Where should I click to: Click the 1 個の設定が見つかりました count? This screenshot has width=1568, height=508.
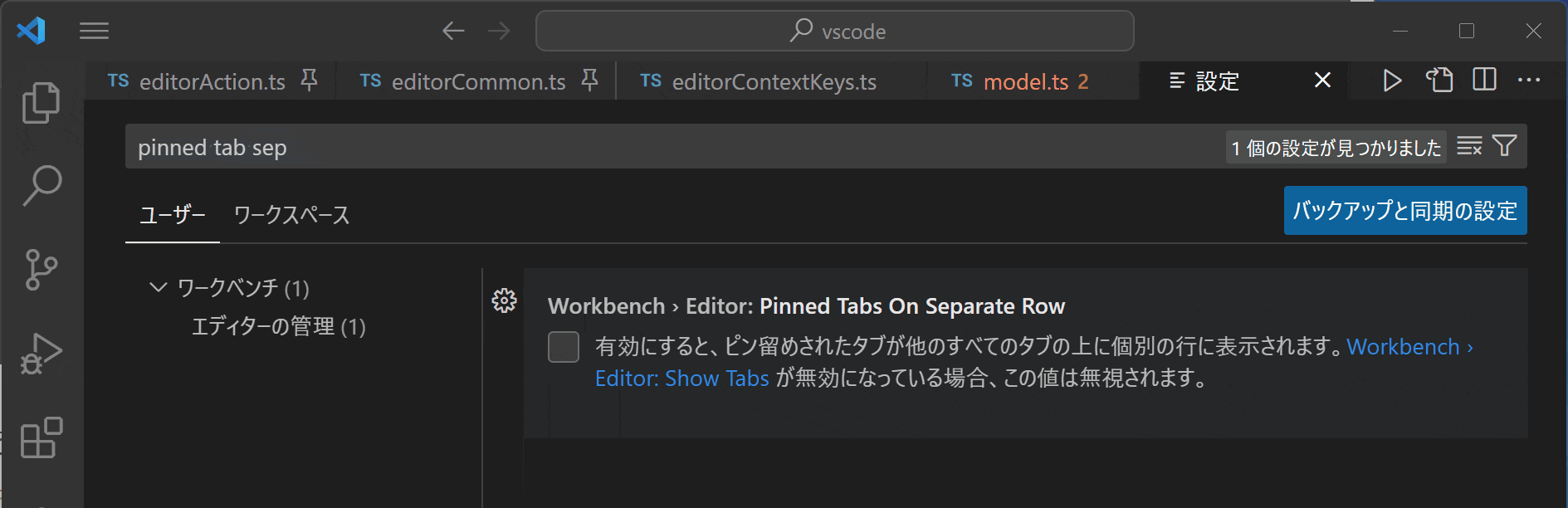click(x=1336, y=148)
